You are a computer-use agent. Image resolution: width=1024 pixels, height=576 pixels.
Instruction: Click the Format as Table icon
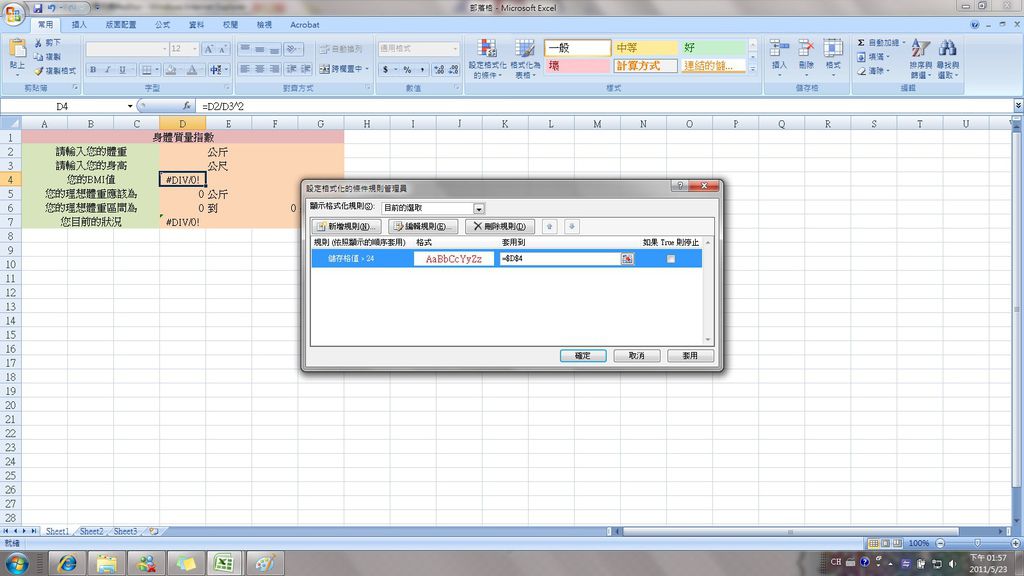(x=524, y=59)
